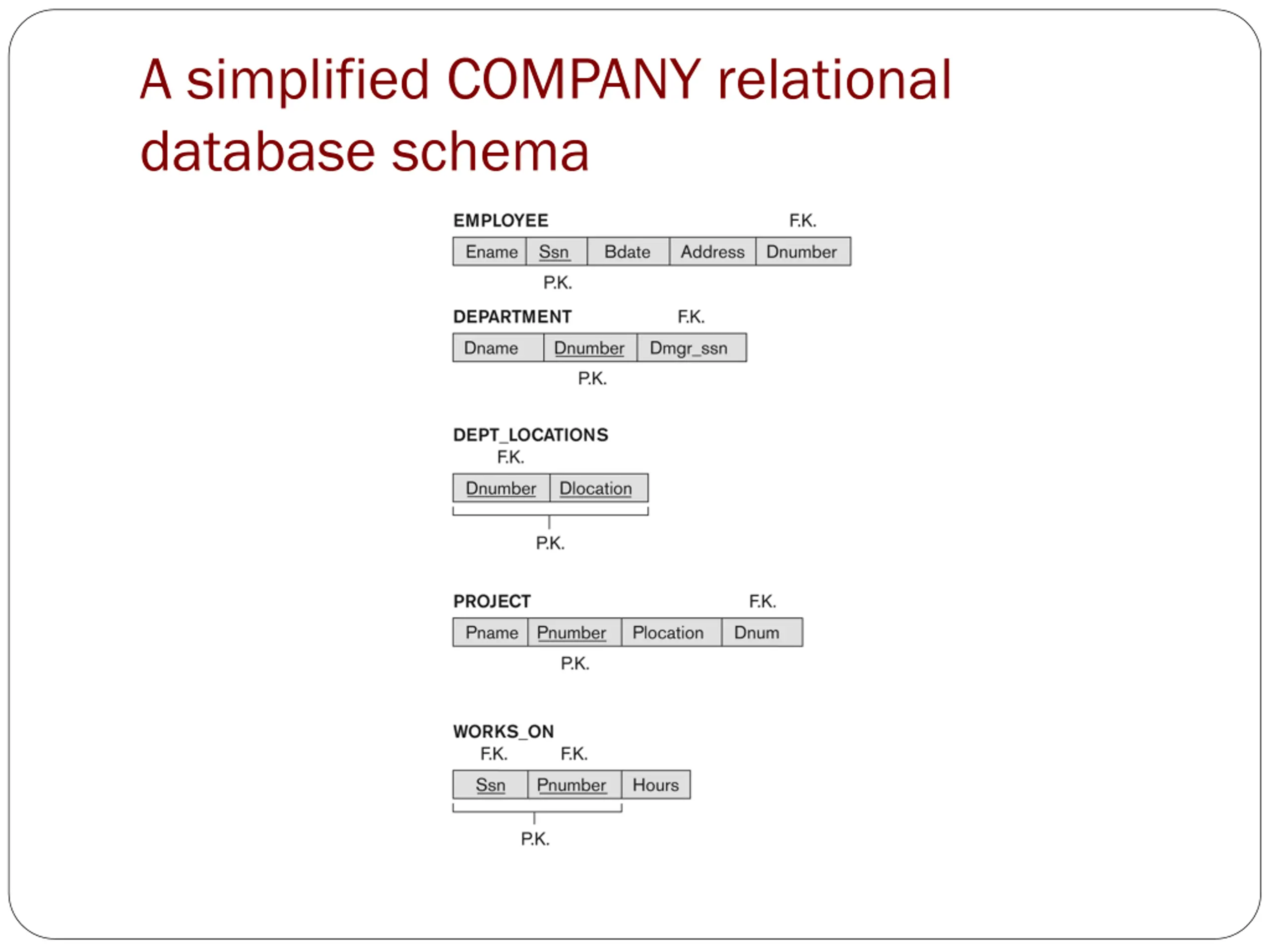This screenshot has height=952, width=1270.
Task: Click the Dmgr_ssn attribute box
Action: tap(692, 348)
